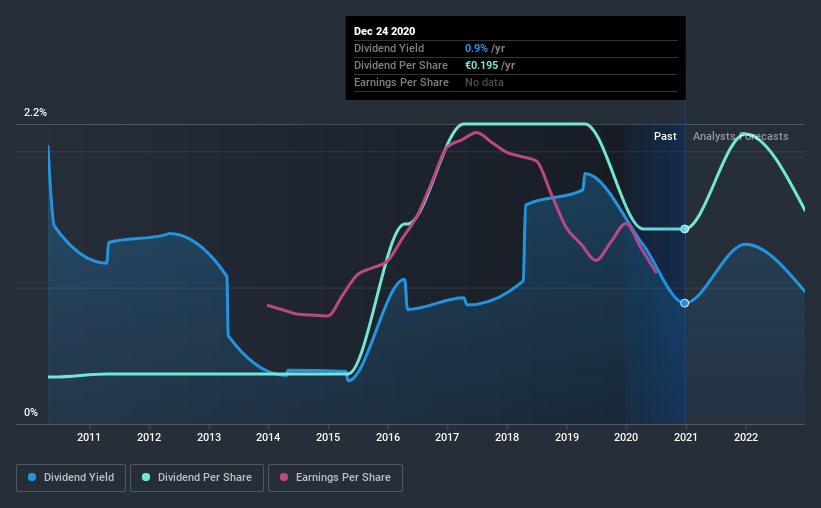Select the blue Dividend Yield marker at 2021

(684, 303)
